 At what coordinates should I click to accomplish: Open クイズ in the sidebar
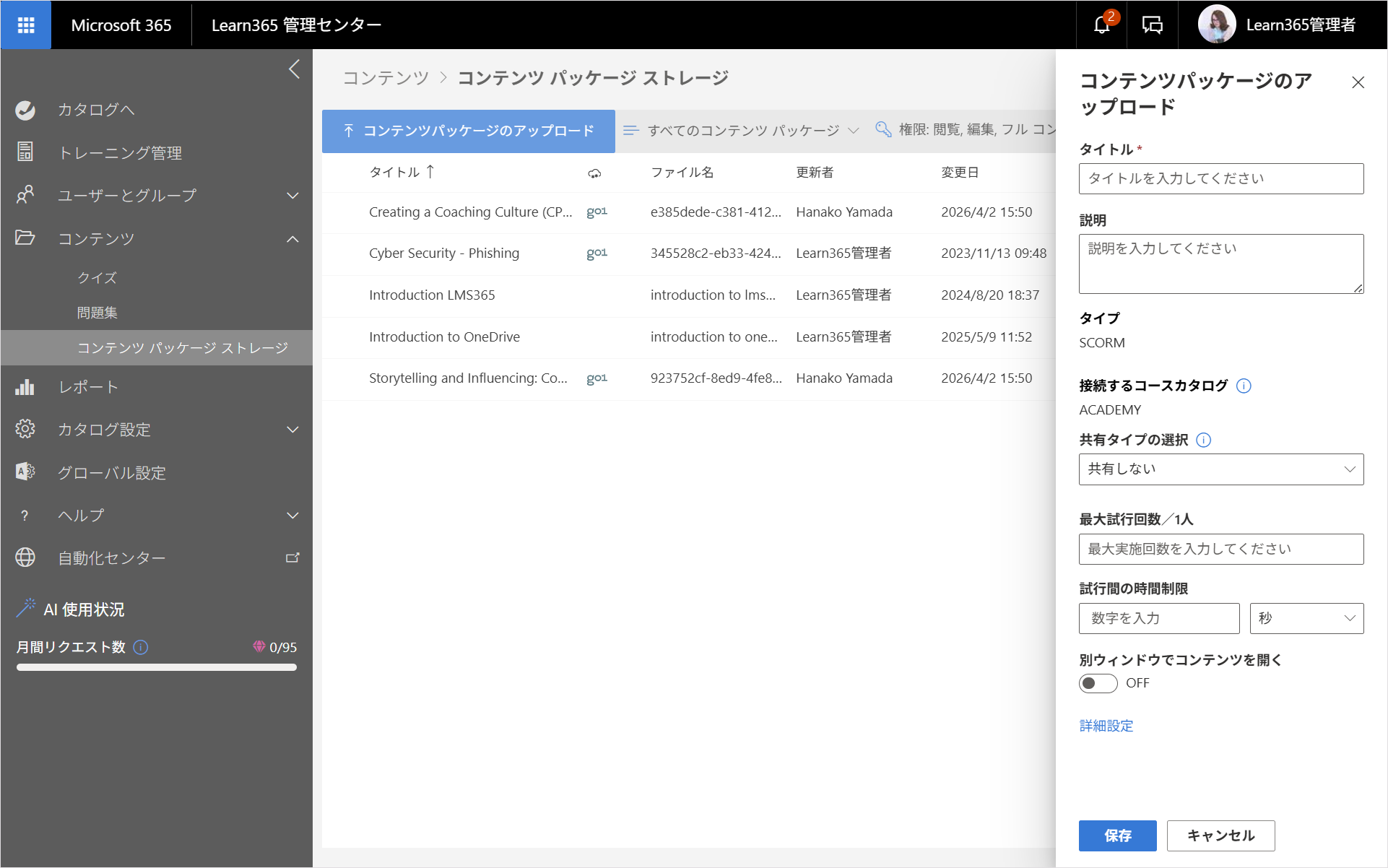click(x=97, y=278)
